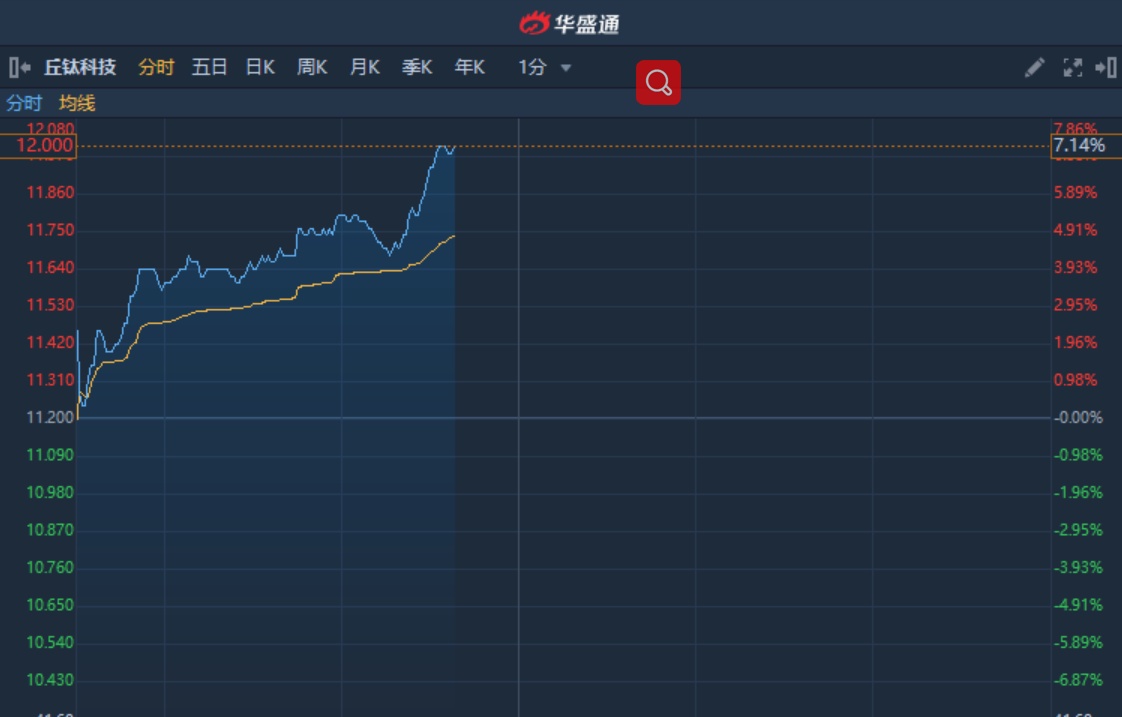Click the 华盛通 title text
Screen dimensions: 1122x717
tap(586, 24)
